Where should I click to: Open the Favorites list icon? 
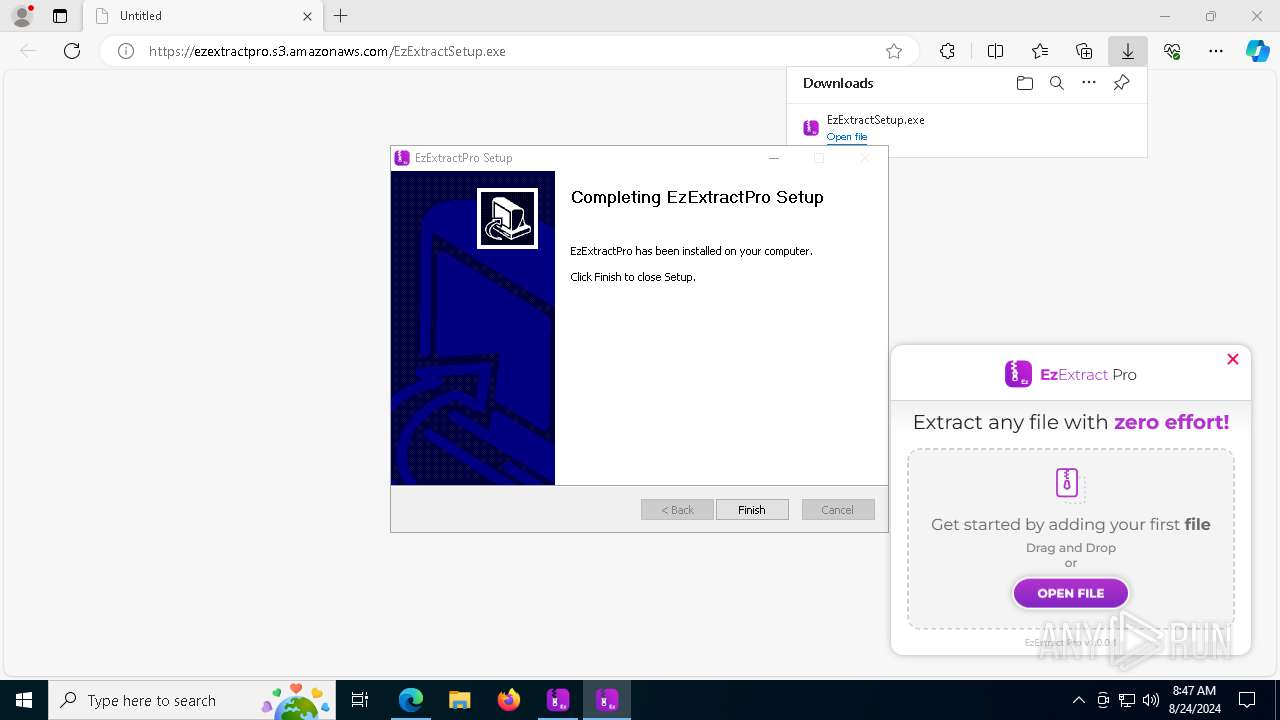[x=1040, y=51]
